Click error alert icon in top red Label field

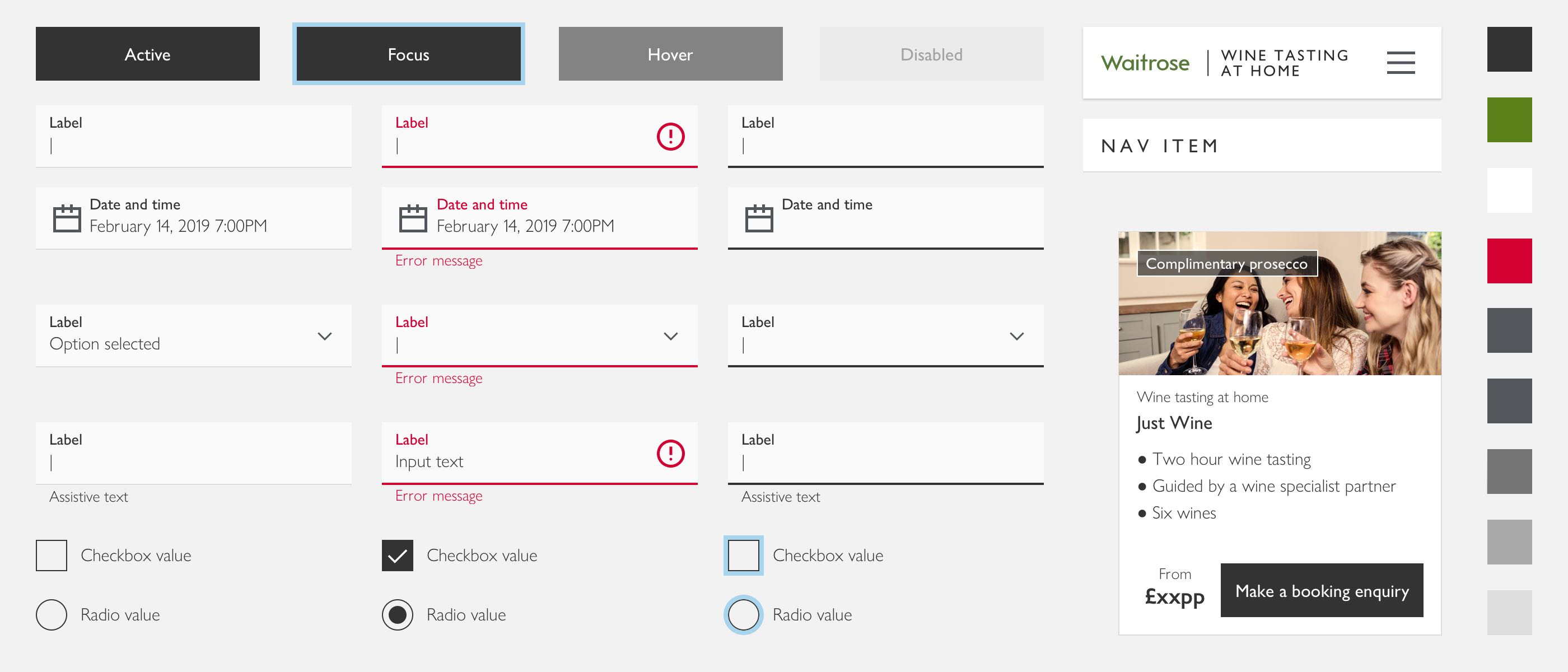[670, 136]
